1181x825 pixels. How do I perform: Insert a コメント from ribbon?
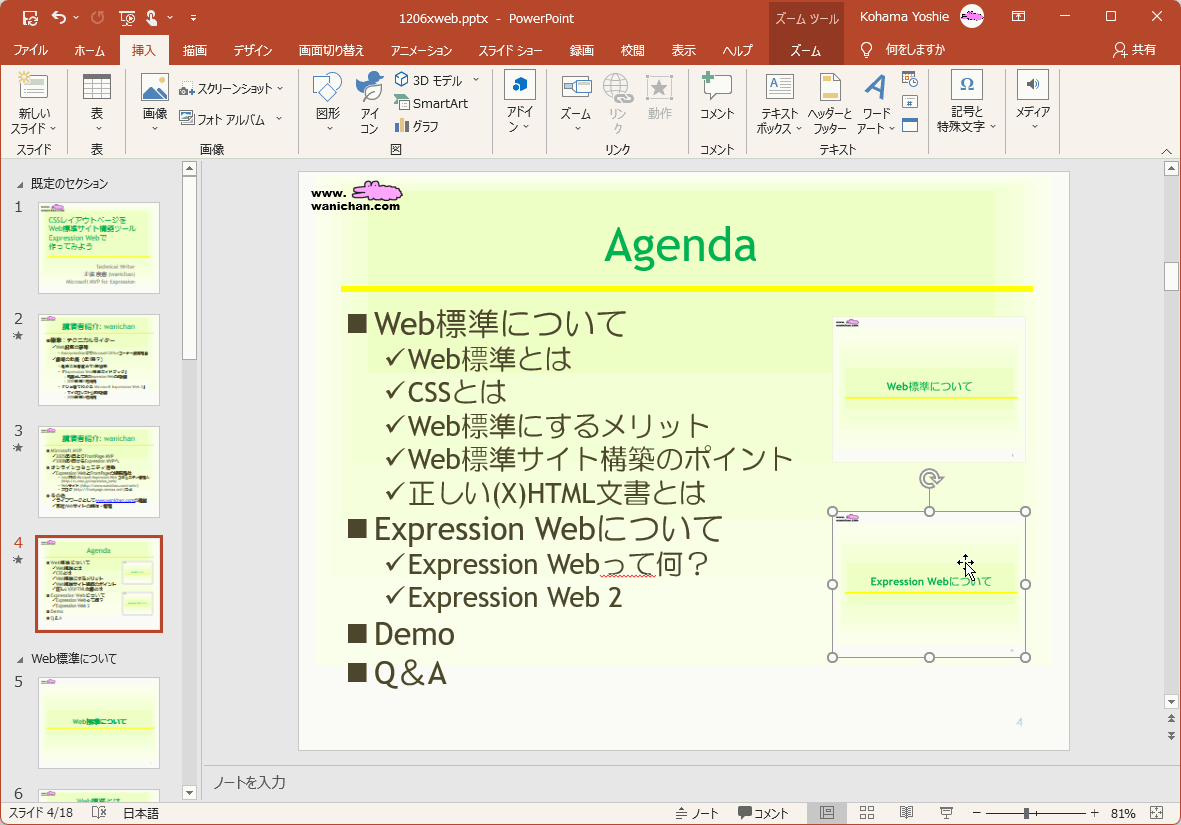[x=716, y=96]
